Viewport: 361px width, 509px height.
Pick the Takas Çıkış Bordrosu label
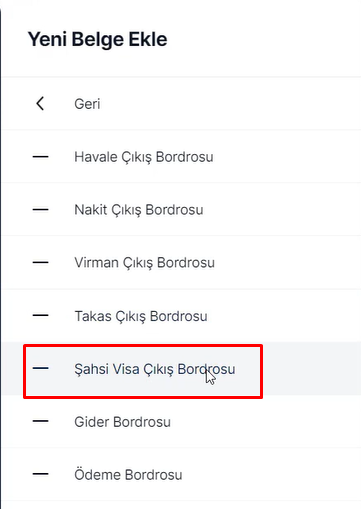pos(141,316)
